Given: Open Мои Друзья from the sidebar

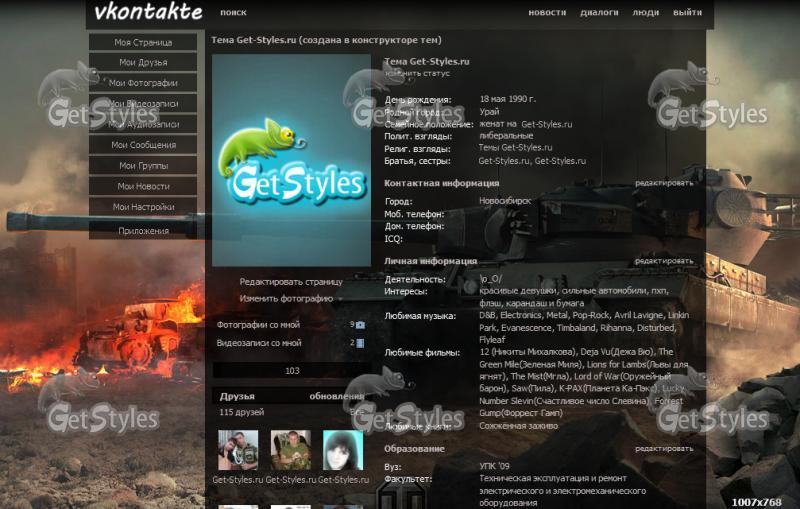Looking at the screenshot, I should click(x=143, y=63).
